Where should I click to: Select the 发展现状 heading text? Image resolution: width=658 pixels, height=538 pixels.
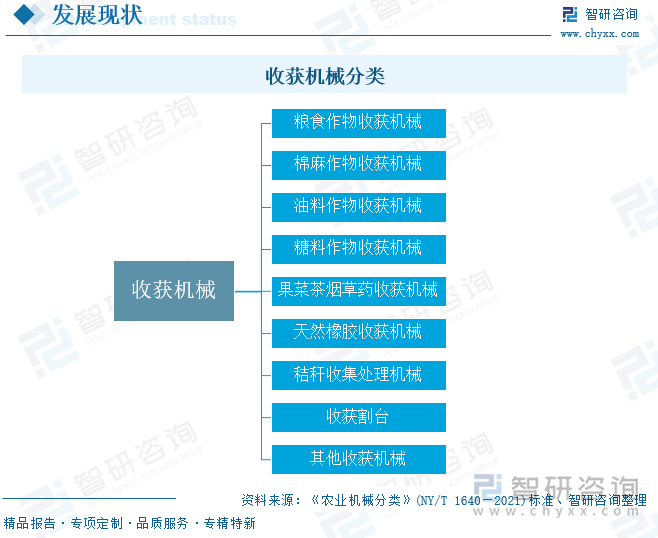pos(96,15)
